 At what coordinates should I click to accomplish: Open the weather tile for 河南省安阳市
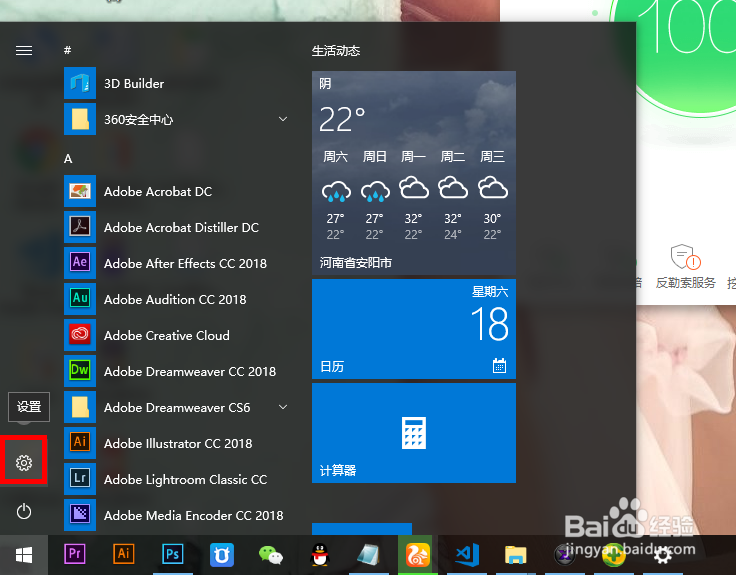pos(414,173)
